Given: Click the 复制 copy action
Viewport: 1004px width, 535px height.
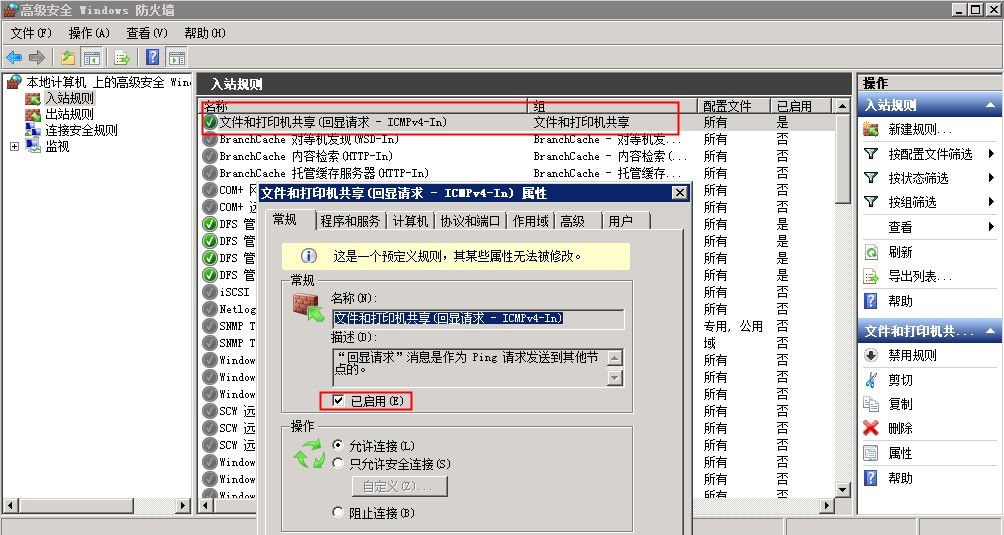Looking at the screenshot, I should coord(900,404).
